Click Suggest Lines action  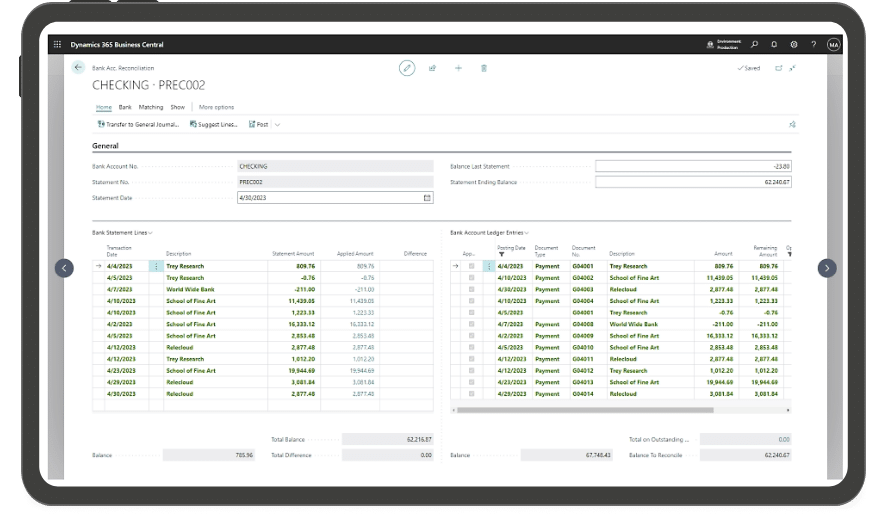[213, 124]
